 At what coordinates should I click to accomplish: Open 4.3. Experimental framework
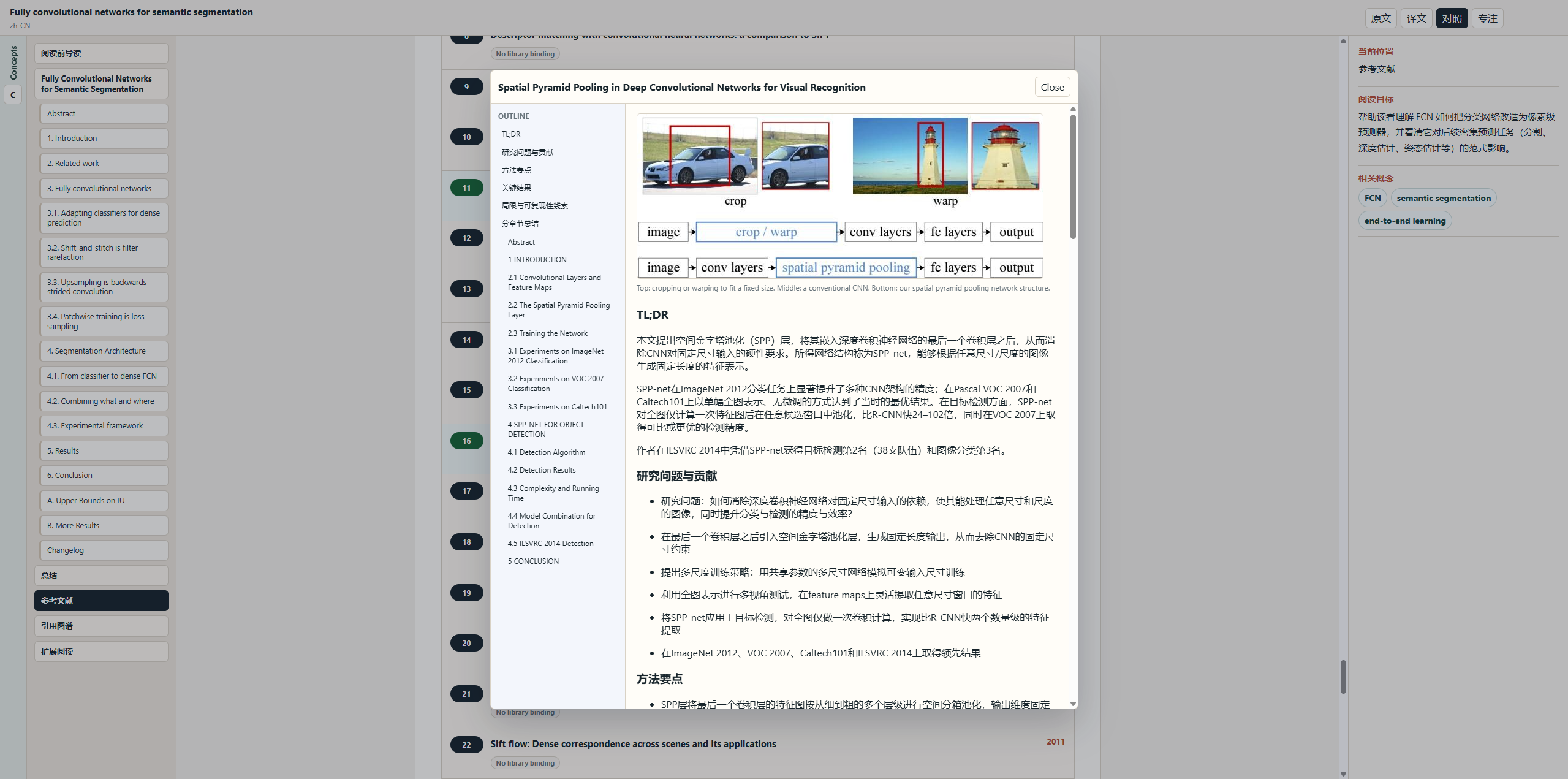(x=104, y=425)
